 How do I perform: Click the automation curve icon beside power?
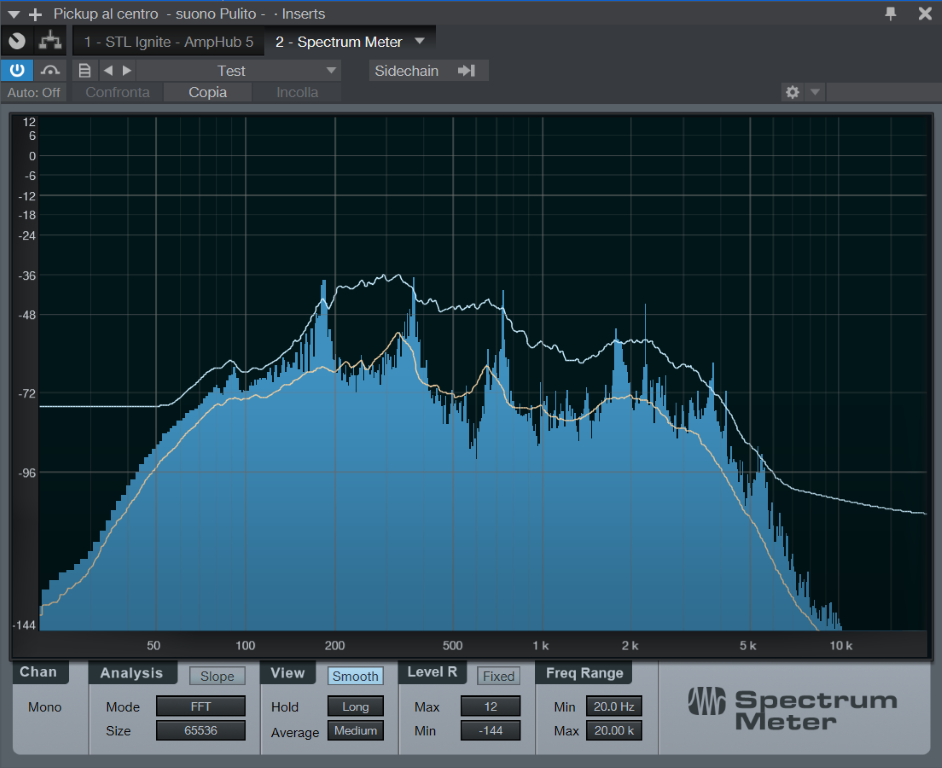50,70
